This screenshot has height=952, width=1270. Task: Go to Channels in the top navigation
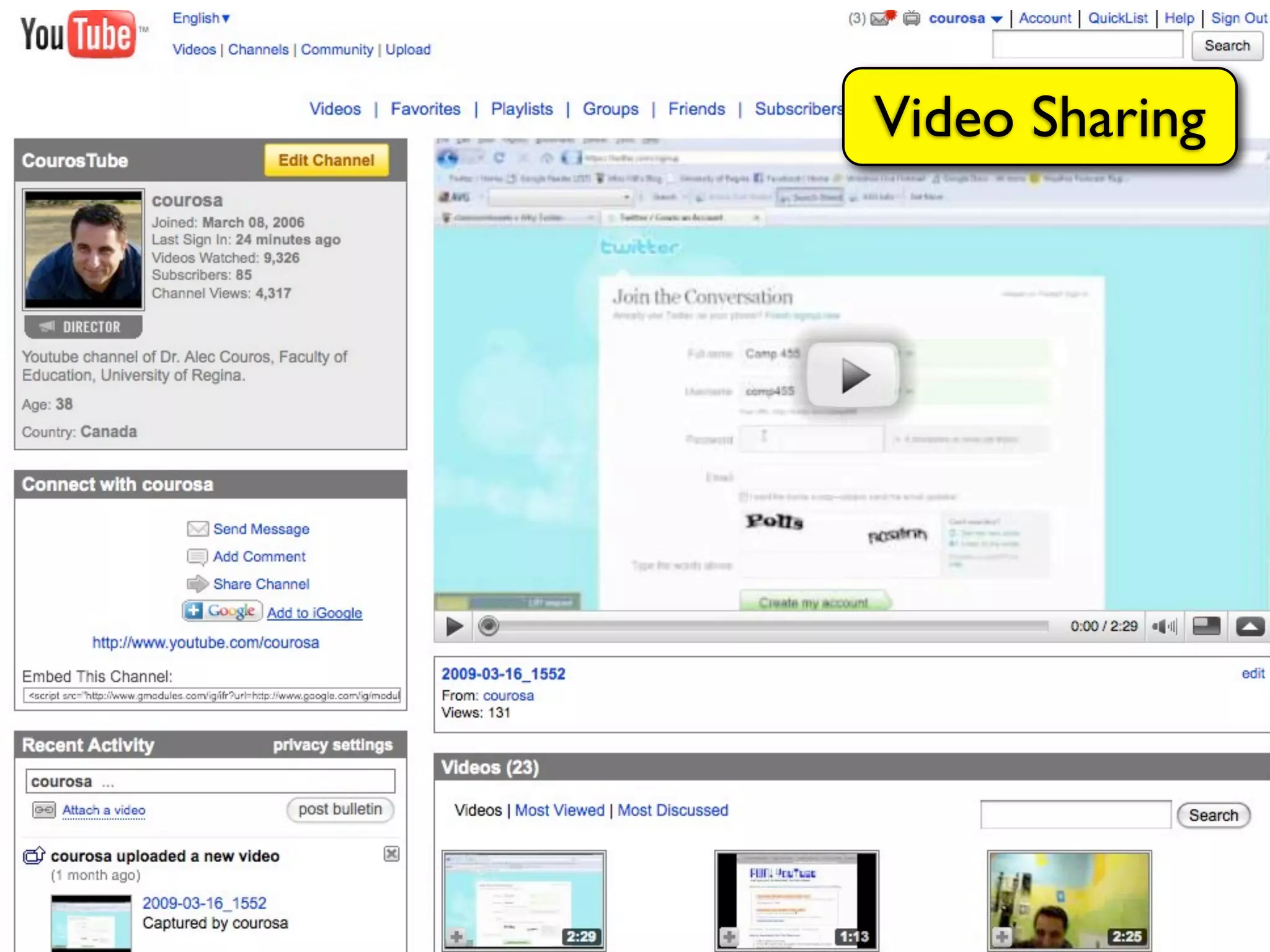click(258, 50)
